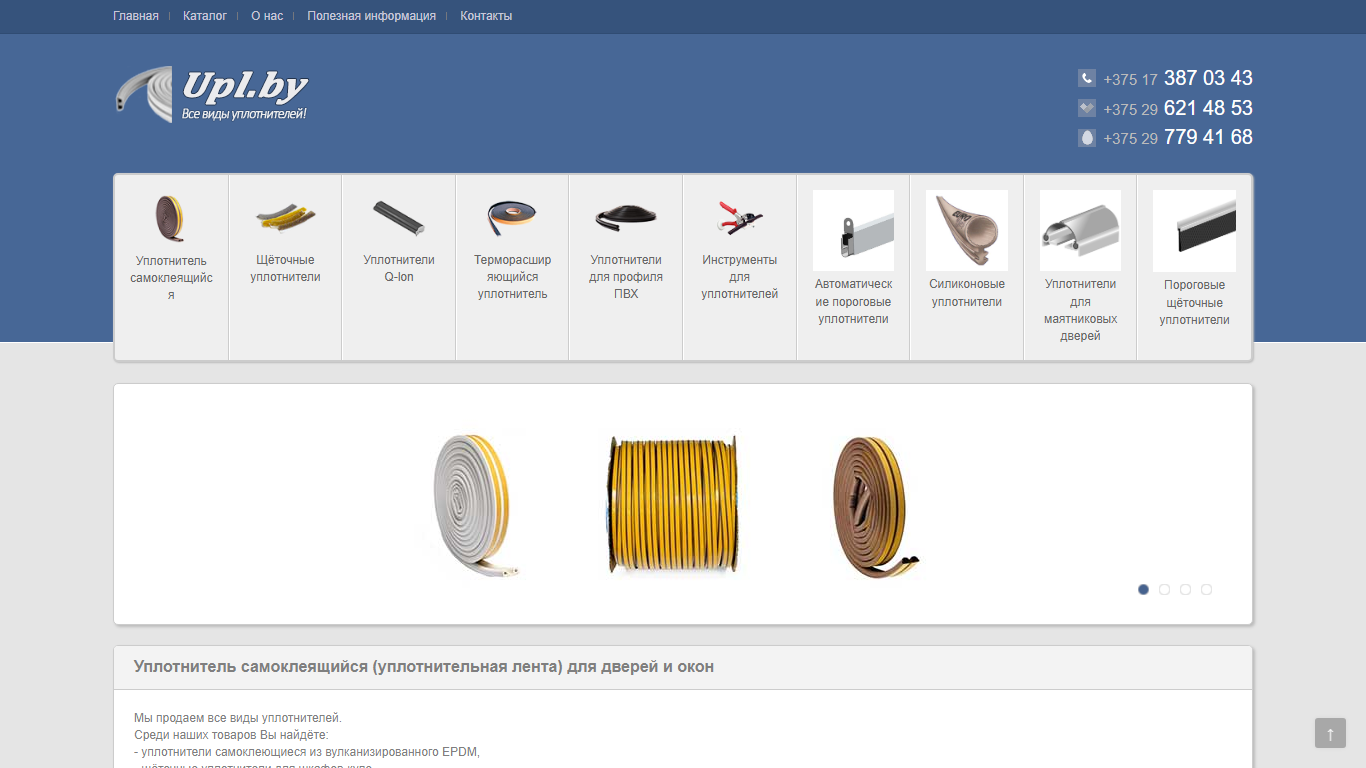The height and width of the screenshot is (768, 1366).
Task: Click the Q-lon seal category image
Action: [399, 217]
